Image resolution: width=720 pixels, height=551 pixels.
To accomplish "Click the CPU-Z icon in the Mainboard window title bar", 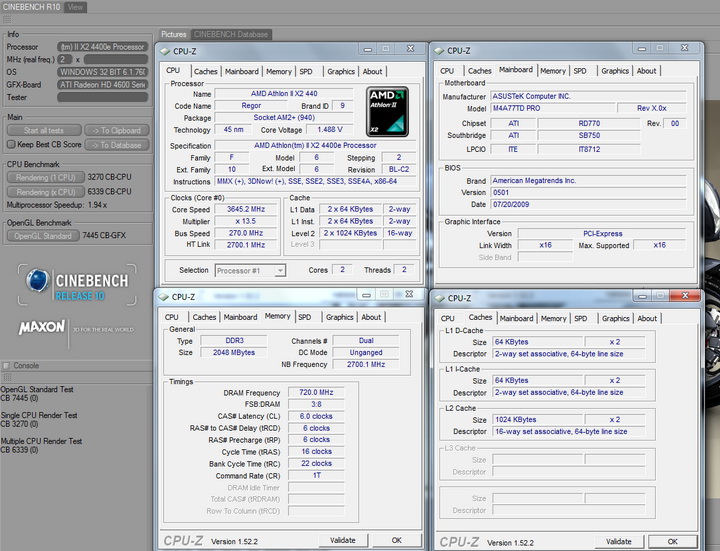I will pyautogui.click(x=438, y=50).
